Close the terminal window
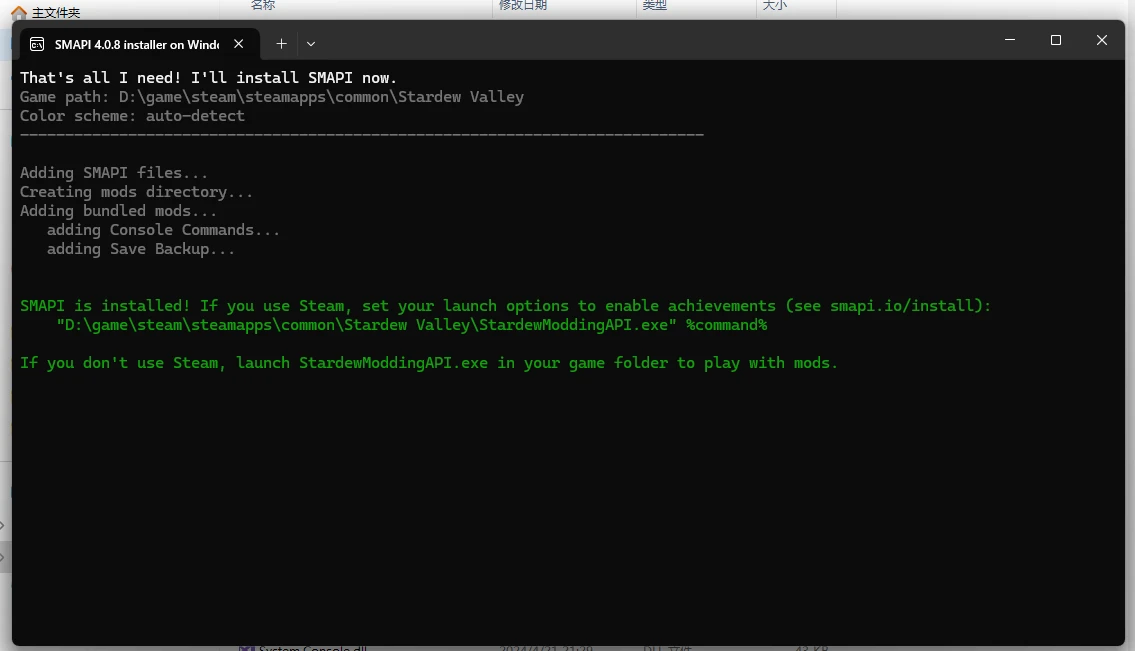Viewport: 1135px width, 651px height. click(1102, 40)
